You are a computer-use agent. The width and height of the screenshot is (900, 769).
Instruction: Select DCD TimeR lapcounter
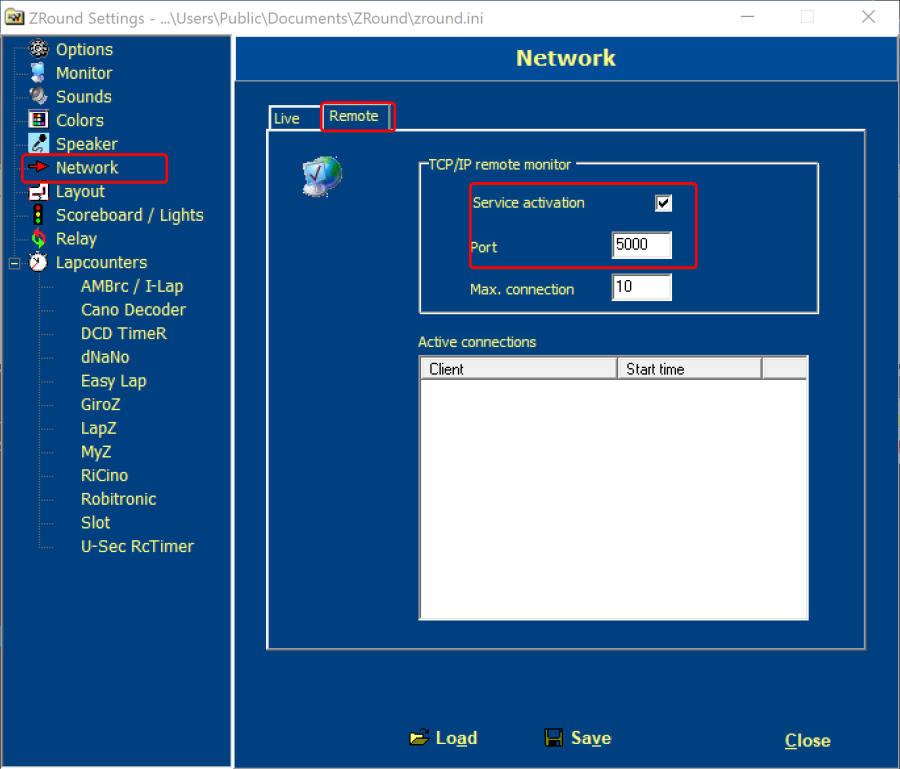pyautogui.click(x=124, y=333)
